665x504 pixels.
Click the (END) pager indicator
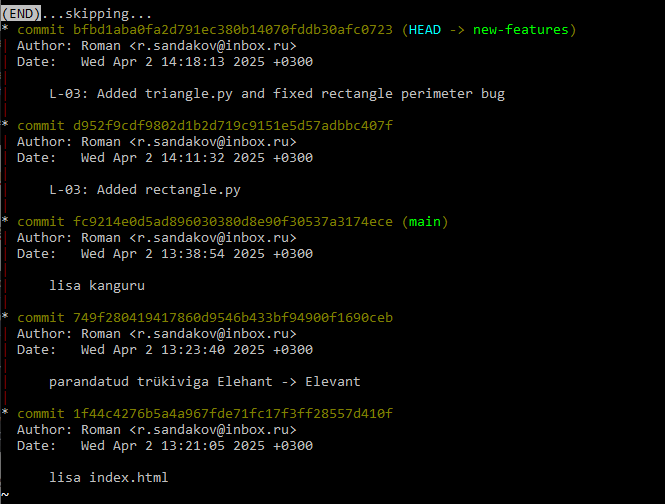tap(21, 14)
